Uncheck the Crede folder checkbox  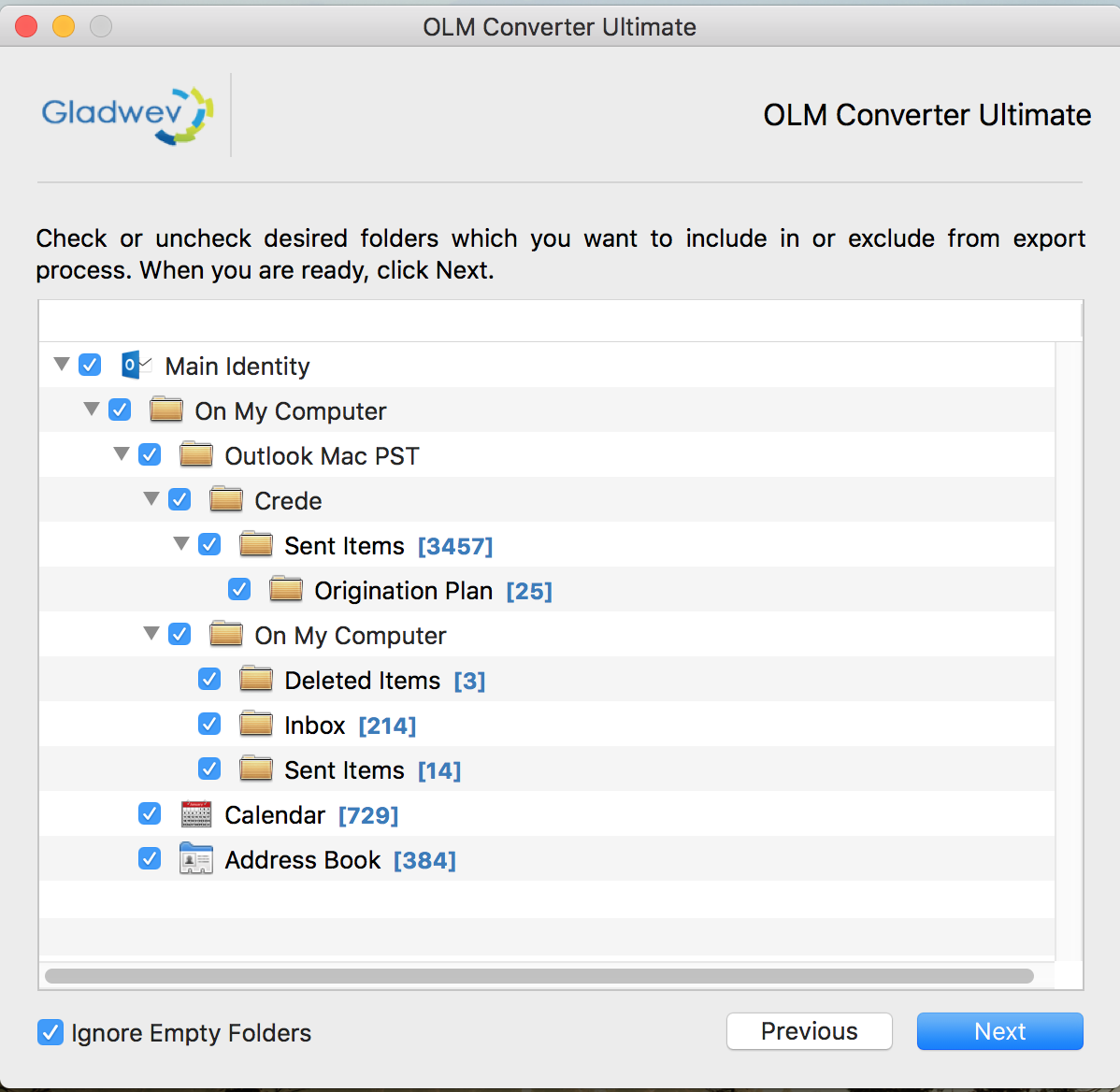[180, 499]
